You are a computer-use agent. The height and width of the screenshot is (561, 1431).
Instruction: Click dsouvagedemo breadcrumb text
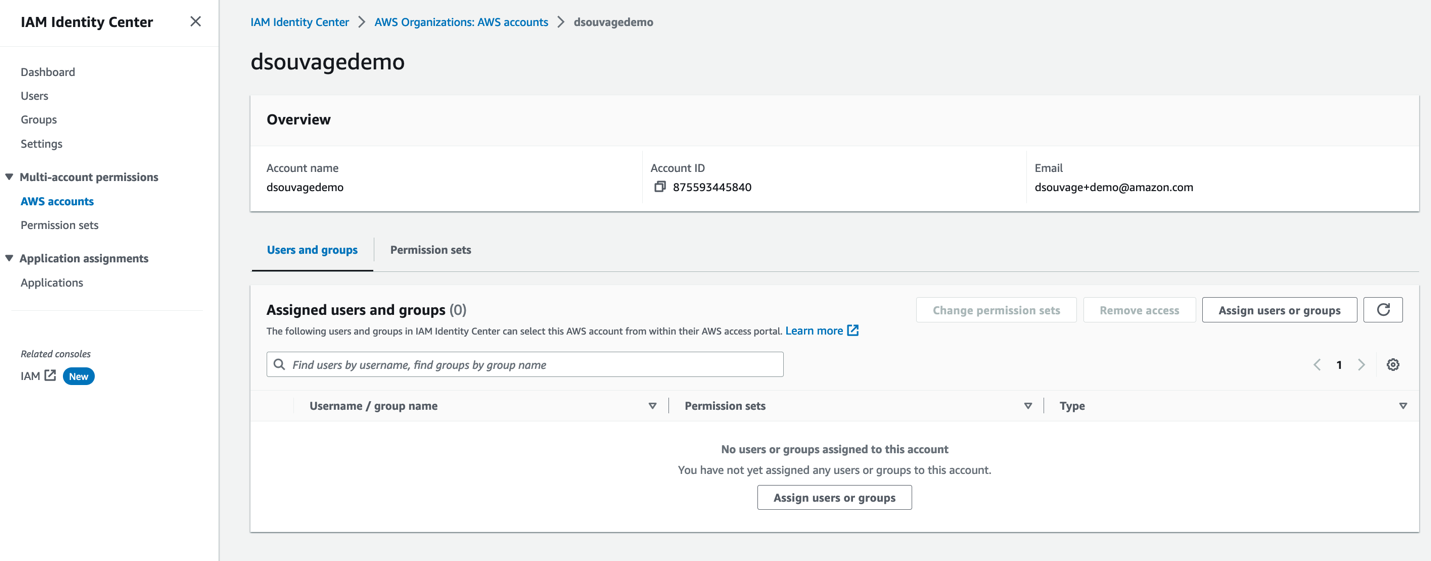[x=613, y=22]
